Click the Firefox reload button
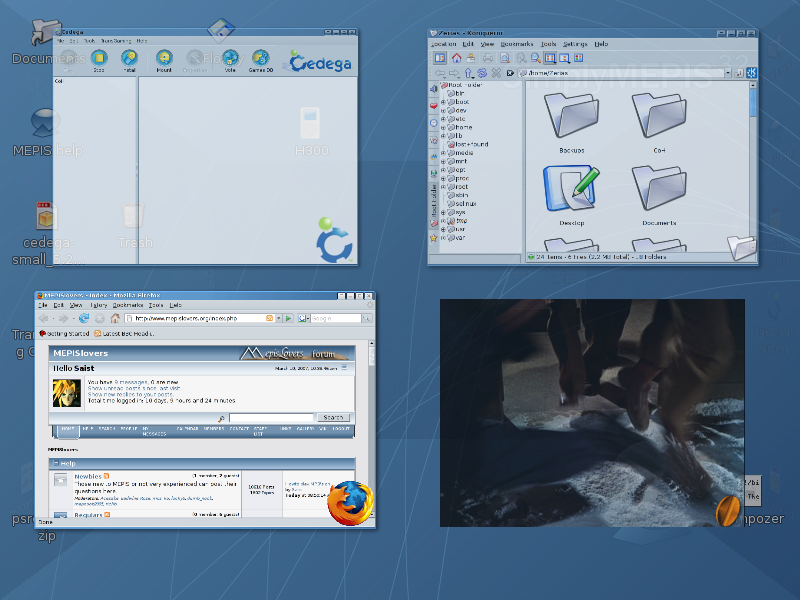The height and width of the screenshot is (600, 800). pyautogui.click(x=84, y=318)
